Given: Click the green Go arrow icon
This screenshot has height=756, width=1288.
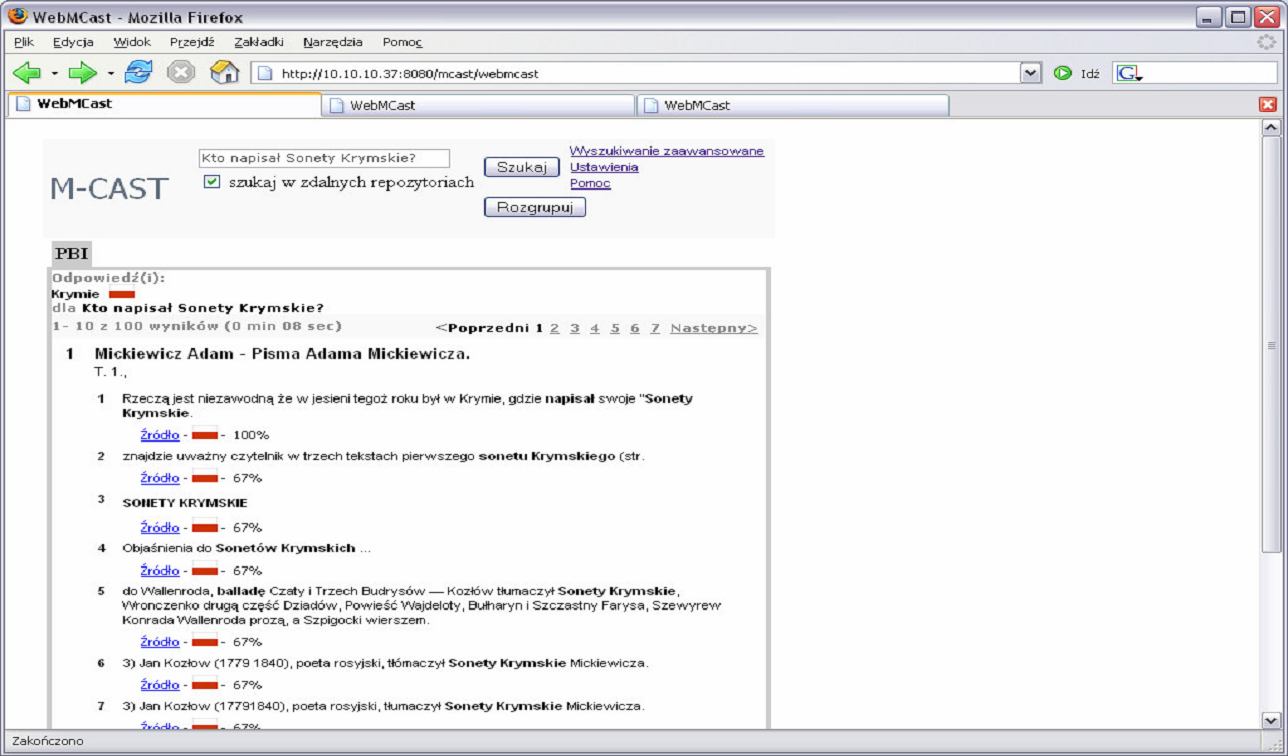Looking at the screenshot, I should click(x=1063, y=73).
